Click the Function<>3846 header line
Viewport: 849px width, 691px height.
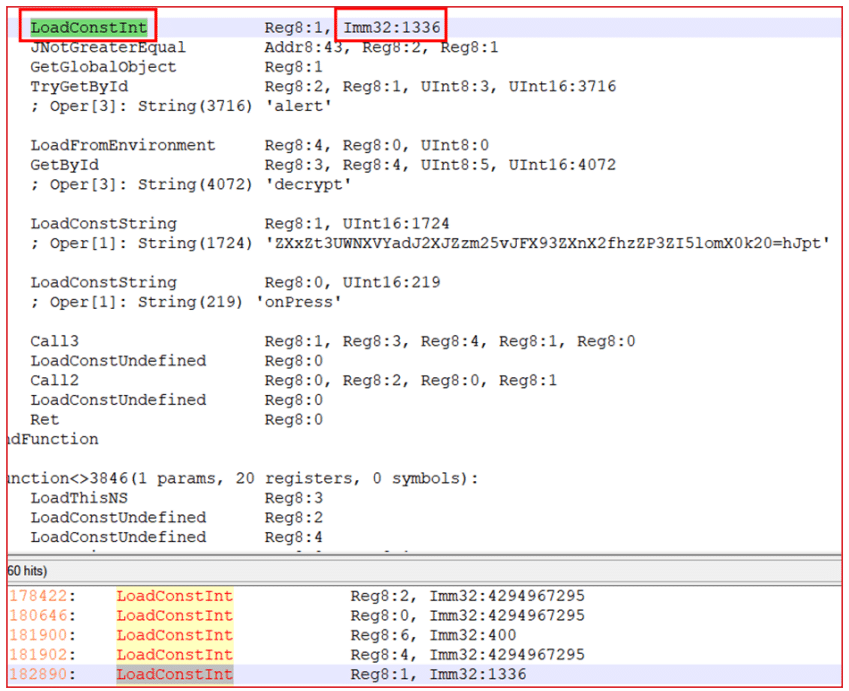pos(243,478)
